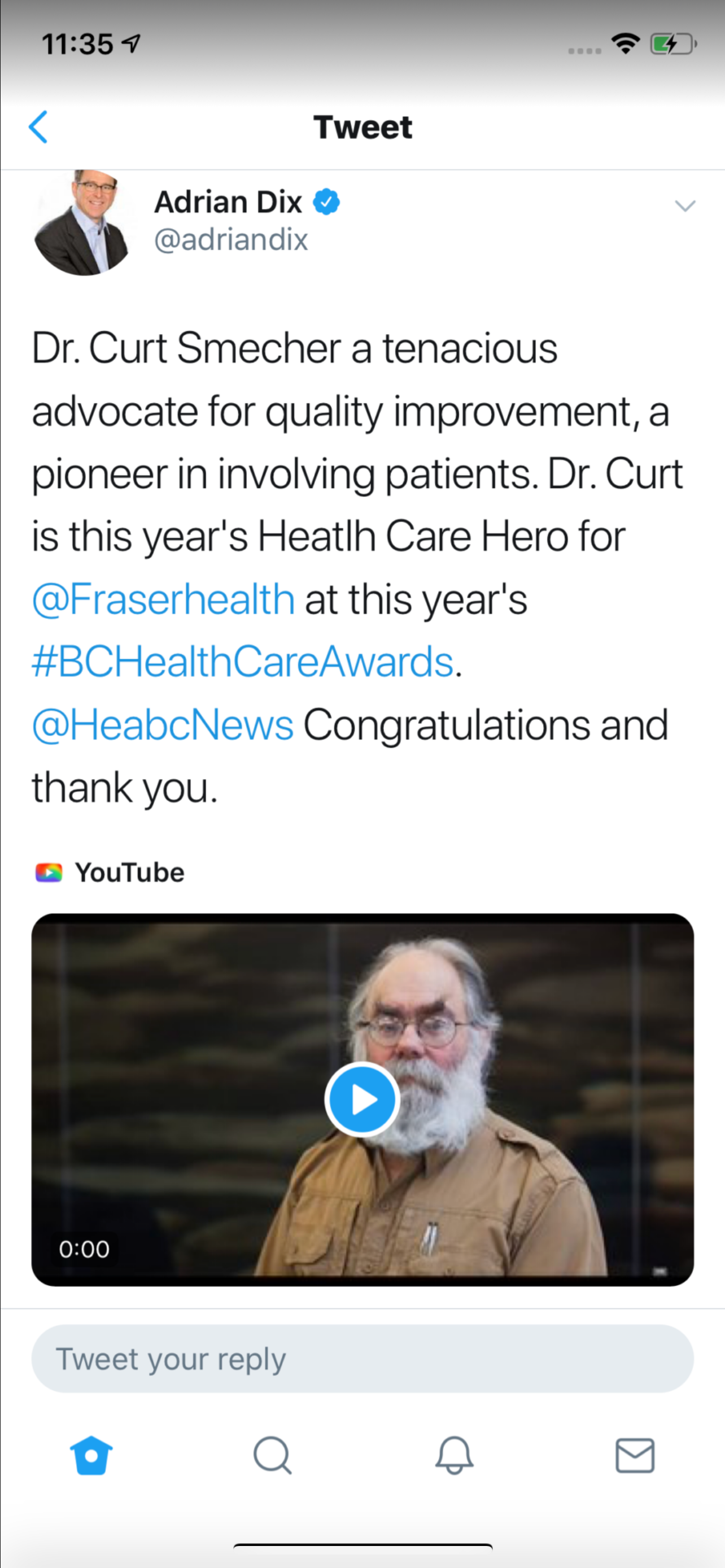Tap the 11:35 clock in status bar
The image size is (725, 1568).
[77, 45]
